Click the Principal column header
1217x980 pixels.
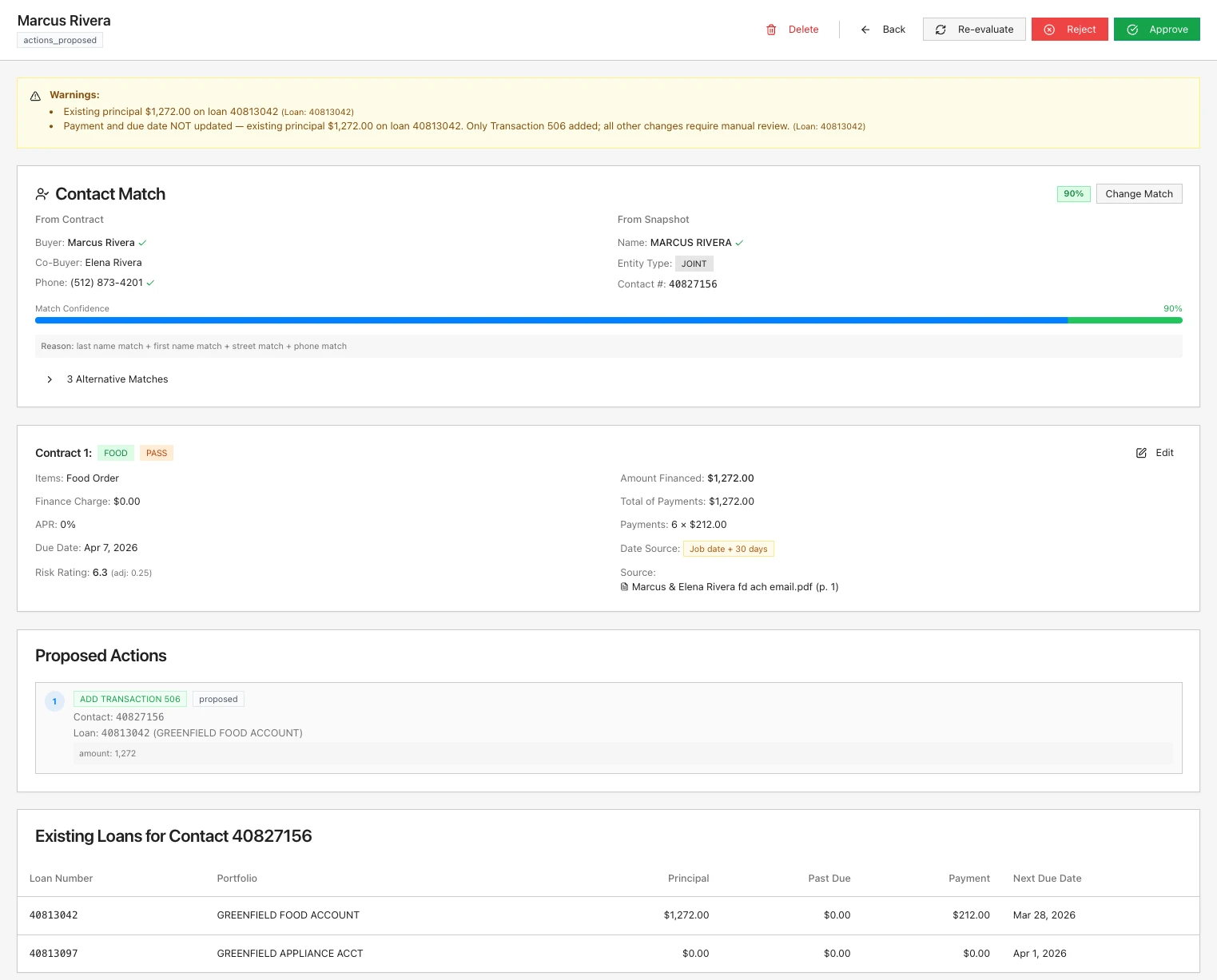tap(688, 879)
